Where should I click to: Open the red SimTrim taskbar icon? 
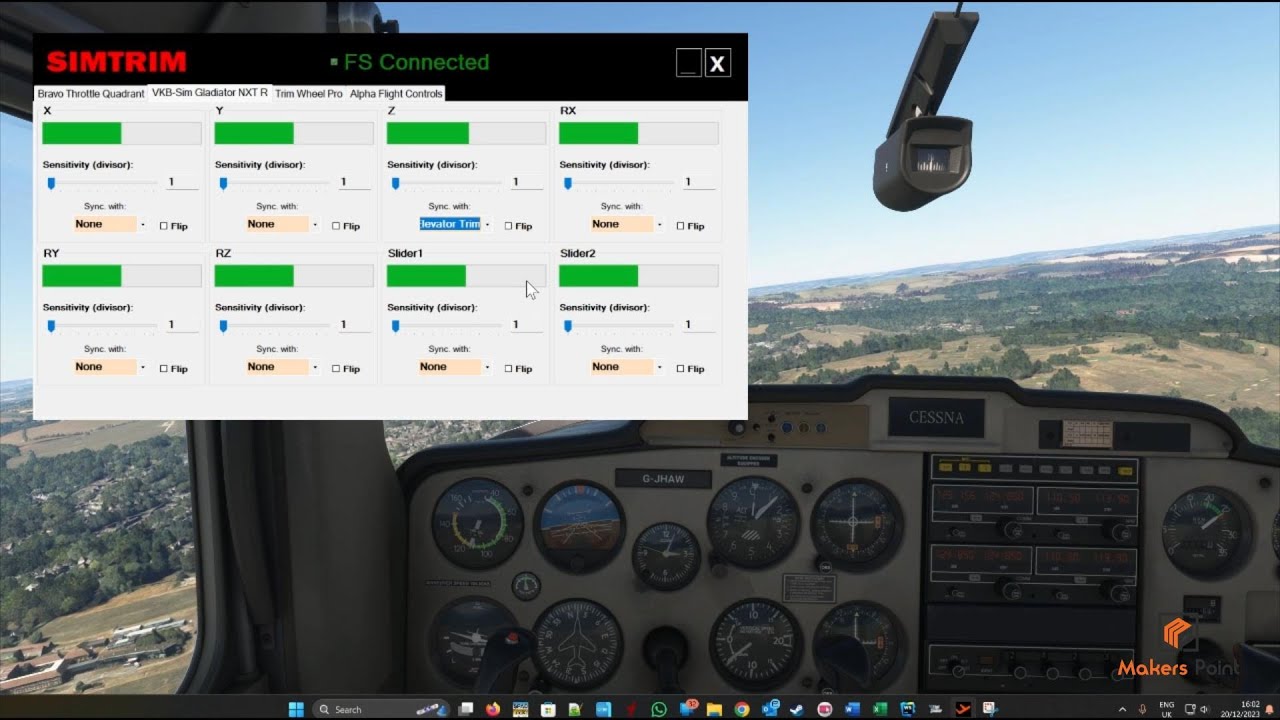[963, 709]
